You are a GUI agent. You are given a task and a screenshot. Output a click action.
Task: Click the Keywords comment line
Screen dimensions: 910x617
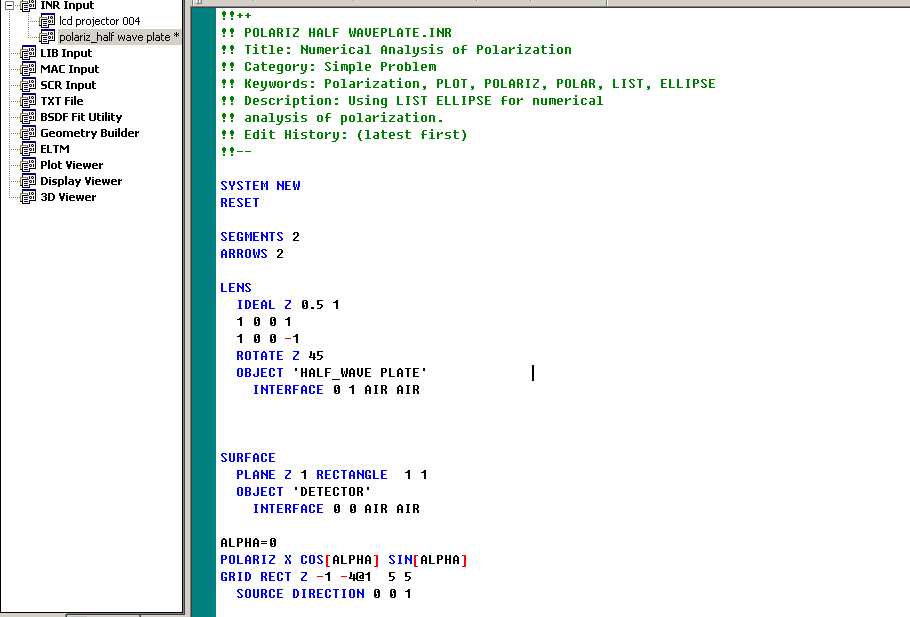point(468,84)
